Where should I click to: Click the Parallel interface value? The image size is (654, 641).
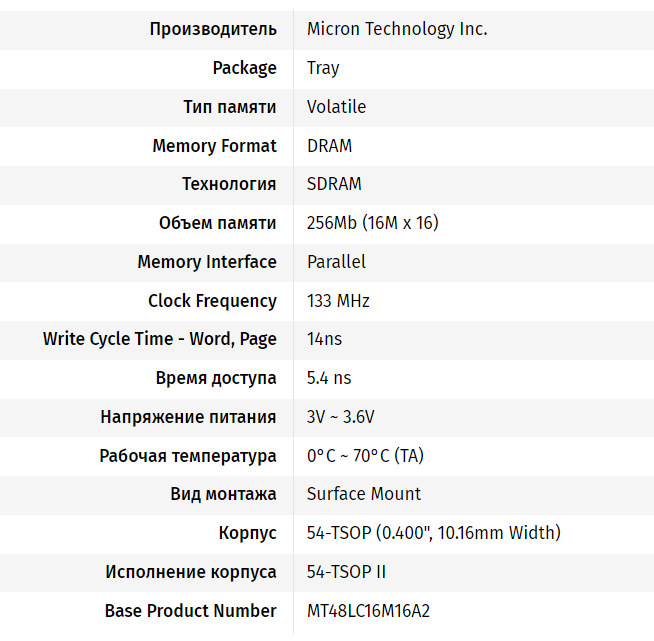pos(336,262)
